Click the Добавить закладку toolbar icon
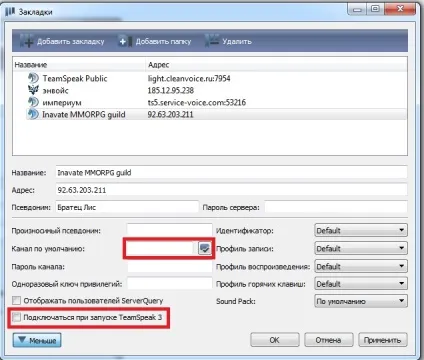Screen dimensions: 424x360 (26, 41)
